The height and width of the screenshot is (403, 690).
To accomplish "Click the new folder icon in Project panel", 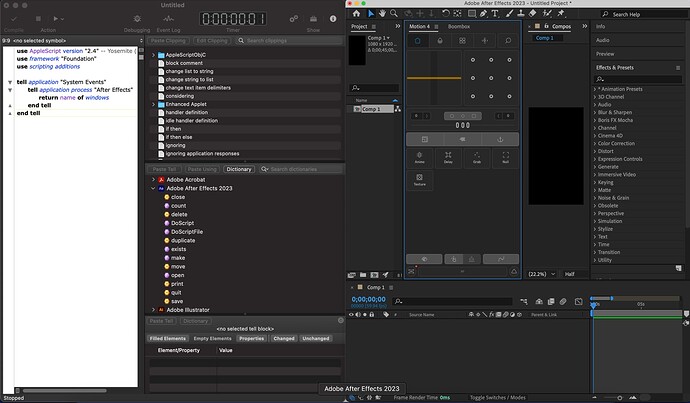I will click(x=363, y=275).
